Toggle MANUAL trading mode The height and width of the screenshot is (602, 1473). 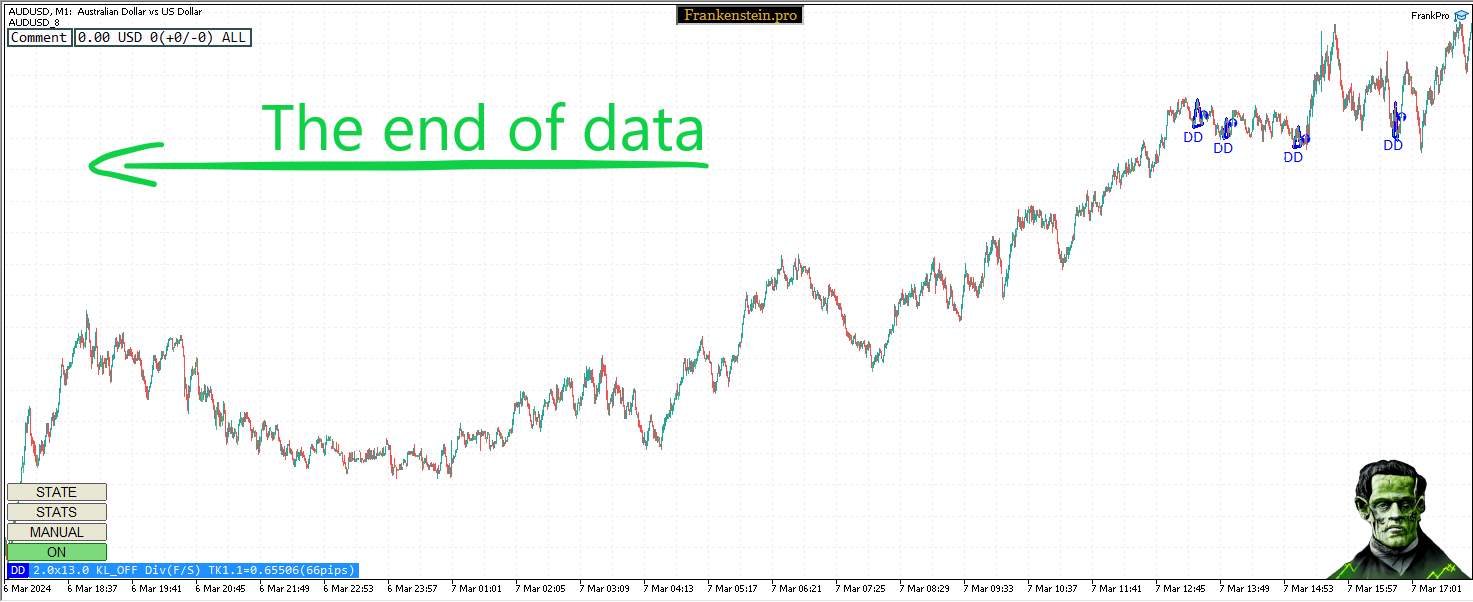click(57, 532)
